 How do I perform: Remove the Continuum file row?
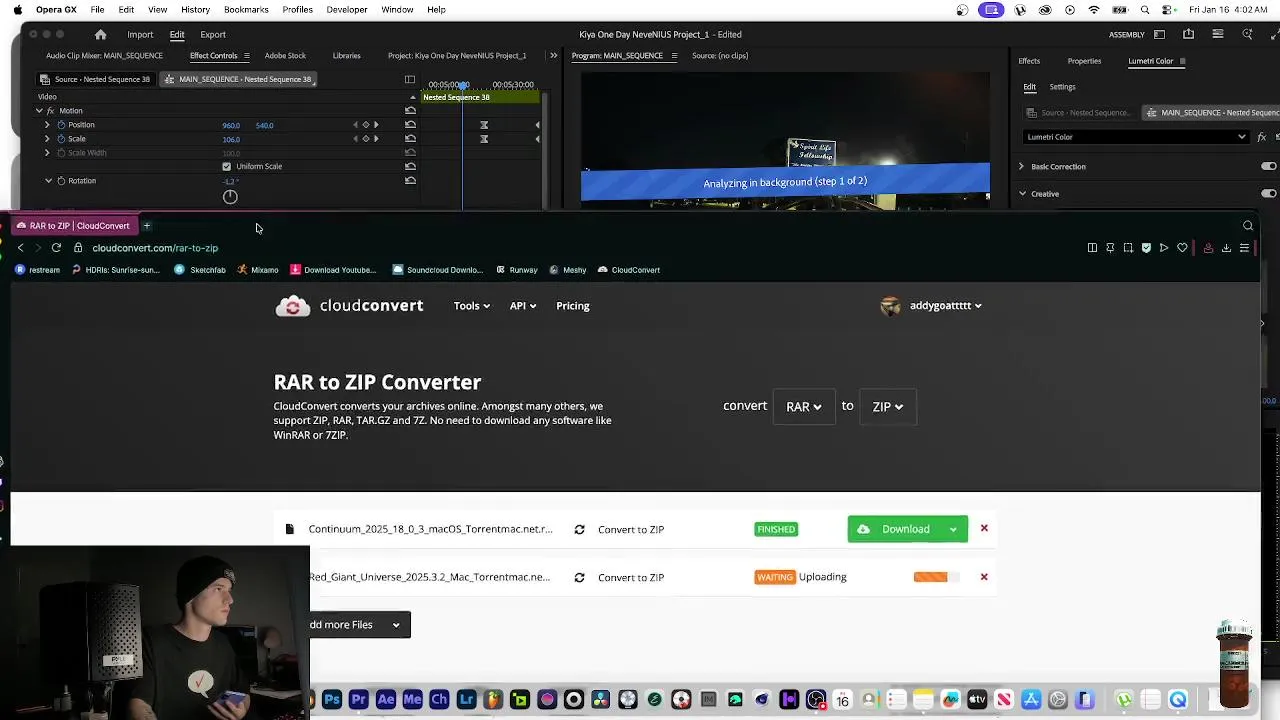pyautogui.click(x=984, y=528)
